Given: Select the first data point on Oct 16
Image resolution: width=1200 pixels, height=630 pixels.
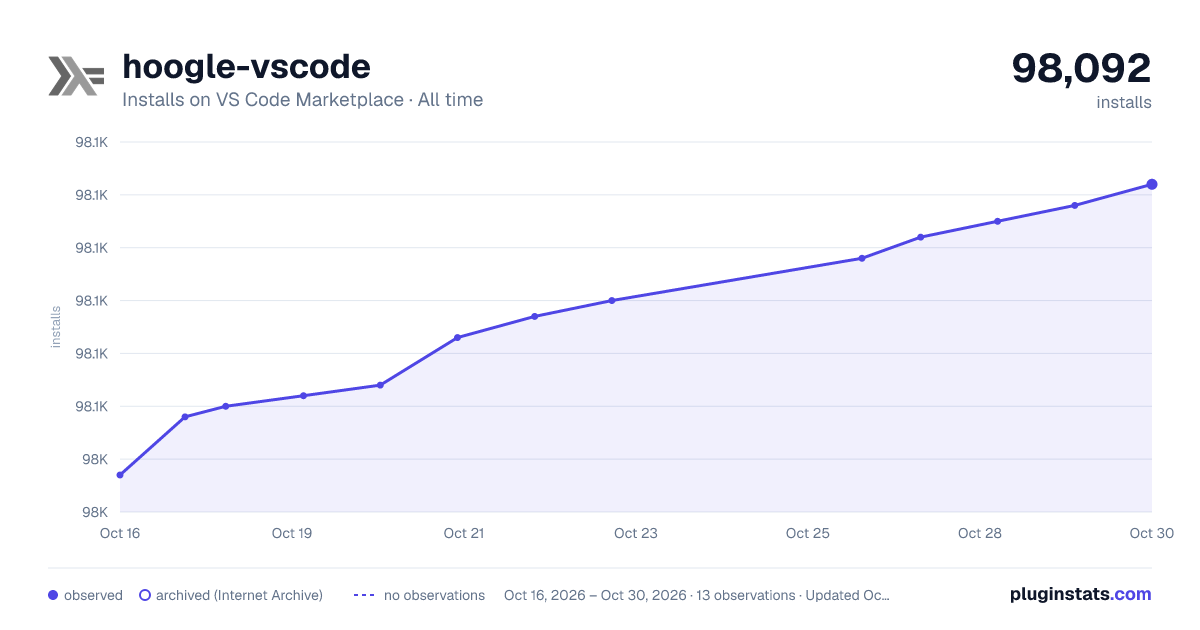Looking at the screenshot, I should point(120,475).
